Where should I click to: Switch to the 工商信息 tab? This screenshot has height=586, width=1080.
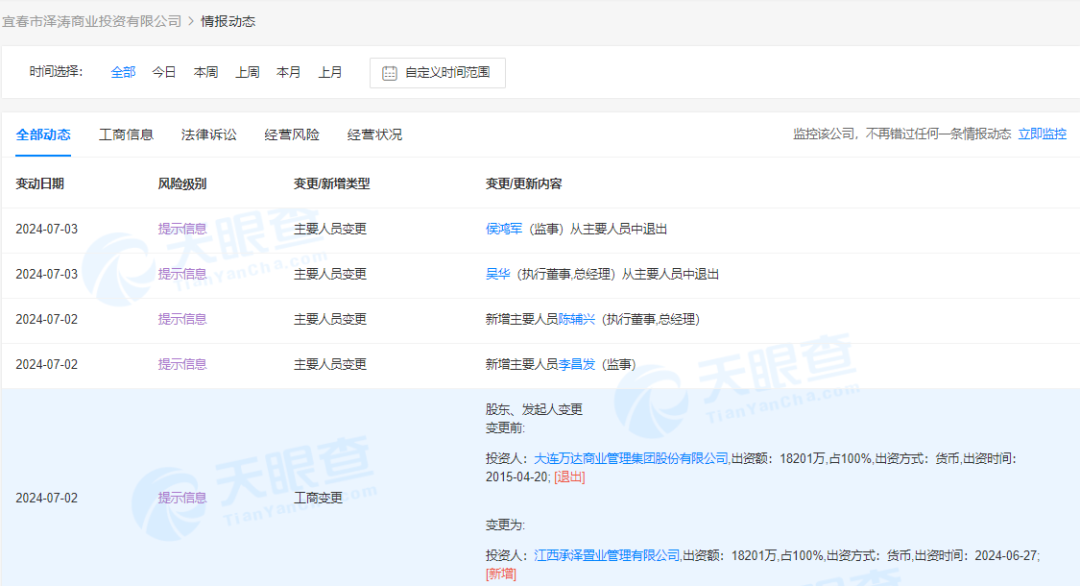click(125, 134)
